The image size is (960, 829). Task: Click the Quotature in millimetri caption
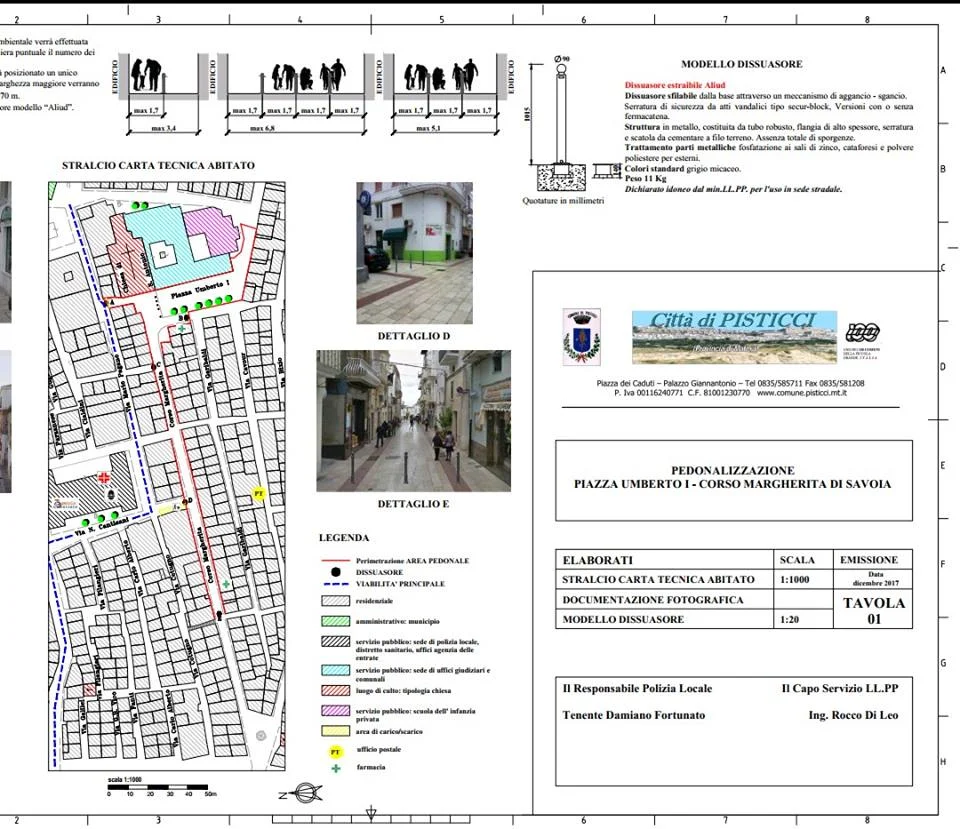[563, 201]
